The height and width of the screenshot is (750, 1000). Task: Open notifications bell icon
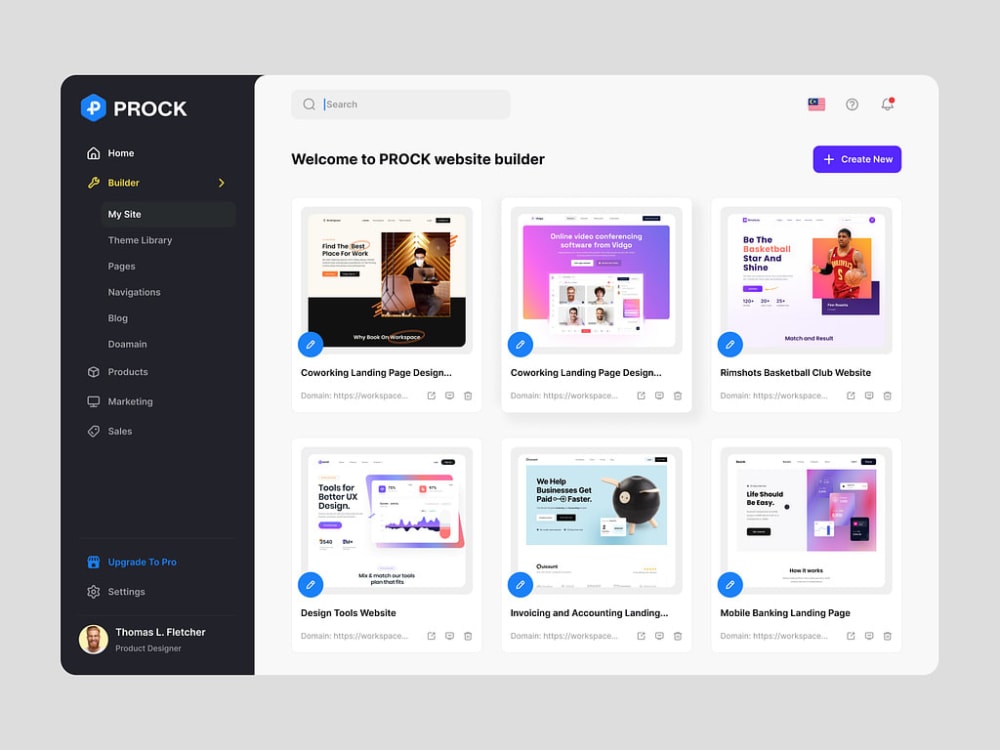[887, 104]
